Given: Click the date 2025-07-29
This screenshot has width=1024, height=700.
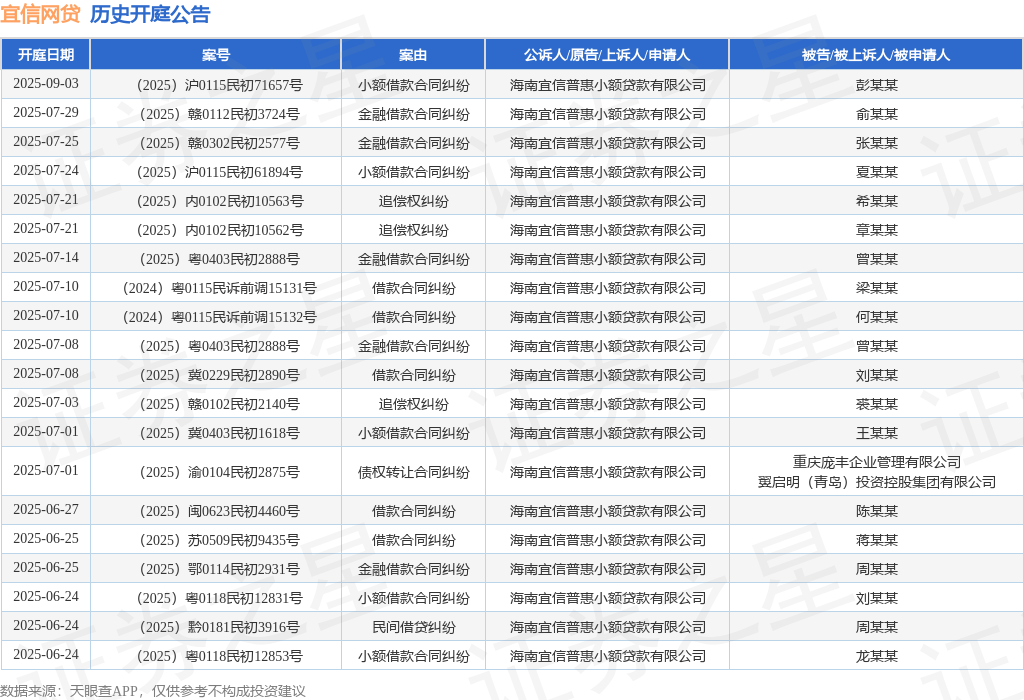Looking at the screenshot, I should coord(46,112).
